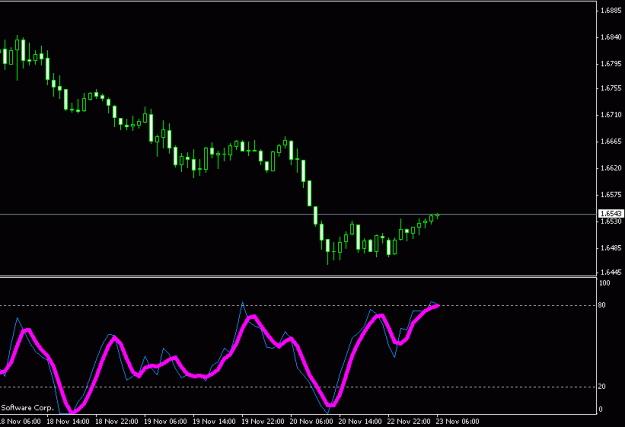Select price level 1.6665 on scale
625x427 pixels.
[x=611, y=142]
